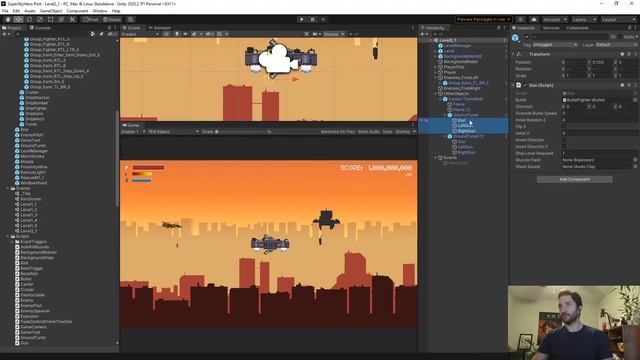Select the Hand tool in the toolbar
Screen dimensions: 640x360
click(x=8, y=19)
